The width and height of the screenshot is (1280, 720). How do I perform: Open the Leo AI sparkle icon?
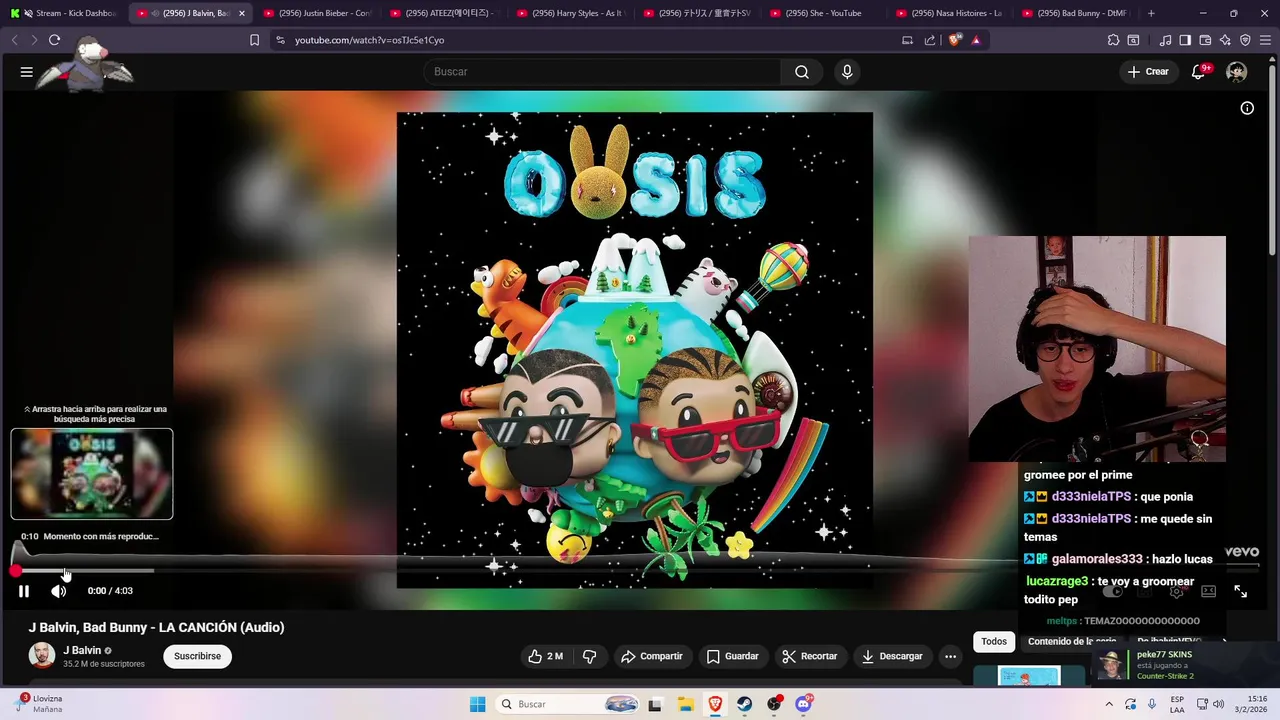pyautogui.click(x=1225, y=40)
